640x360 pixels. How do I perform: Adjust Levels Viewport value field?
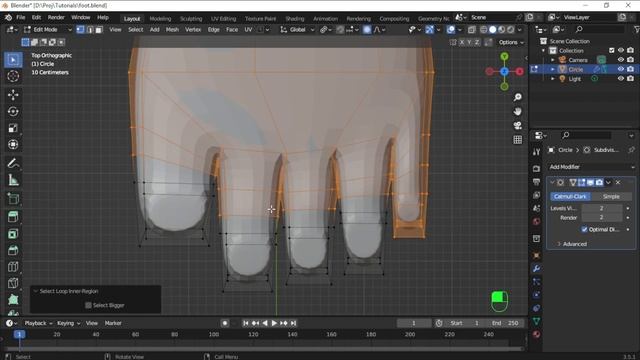[x=602, y=208]
